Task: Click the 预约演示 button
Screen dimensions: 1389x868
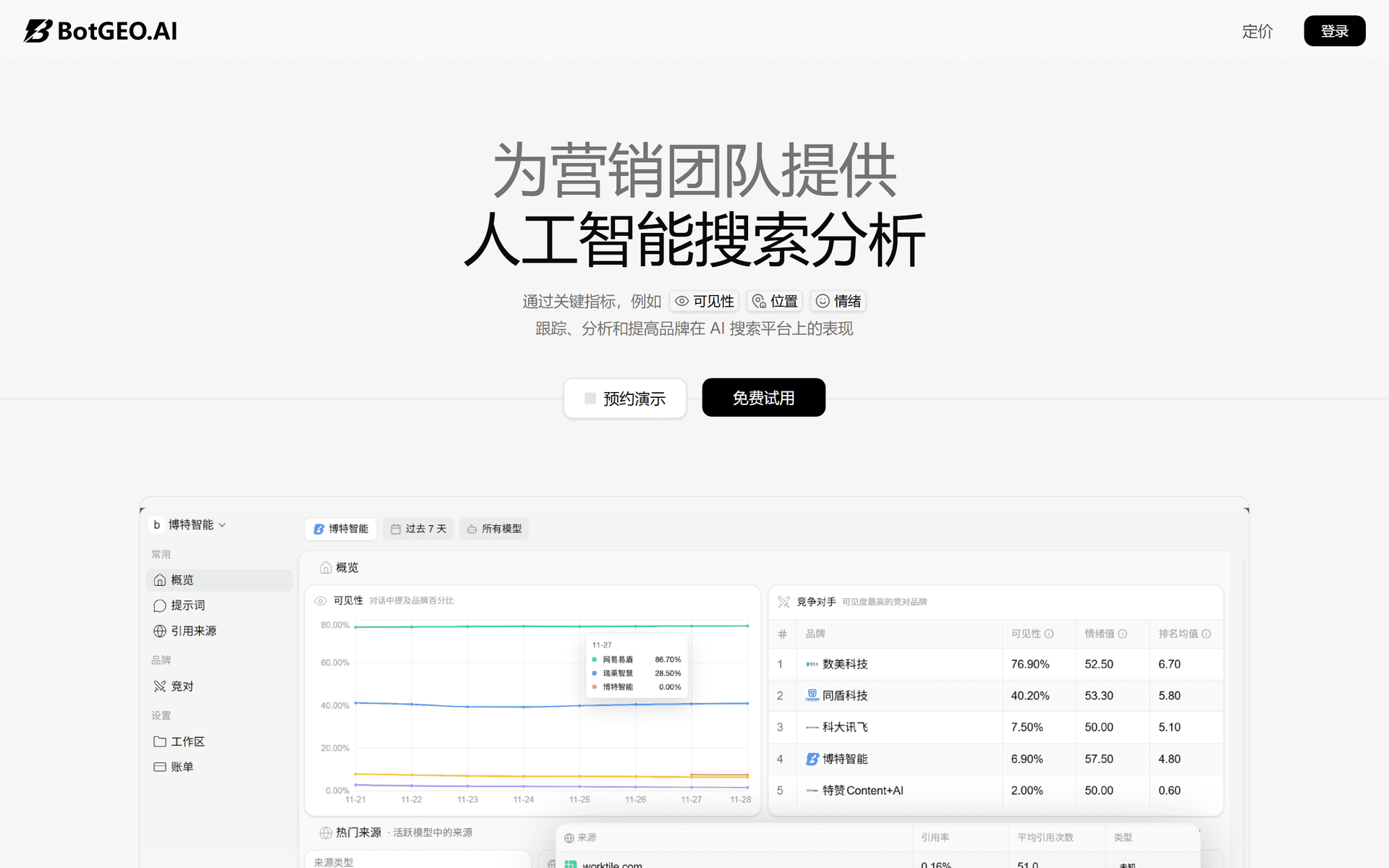Action: 625,399
